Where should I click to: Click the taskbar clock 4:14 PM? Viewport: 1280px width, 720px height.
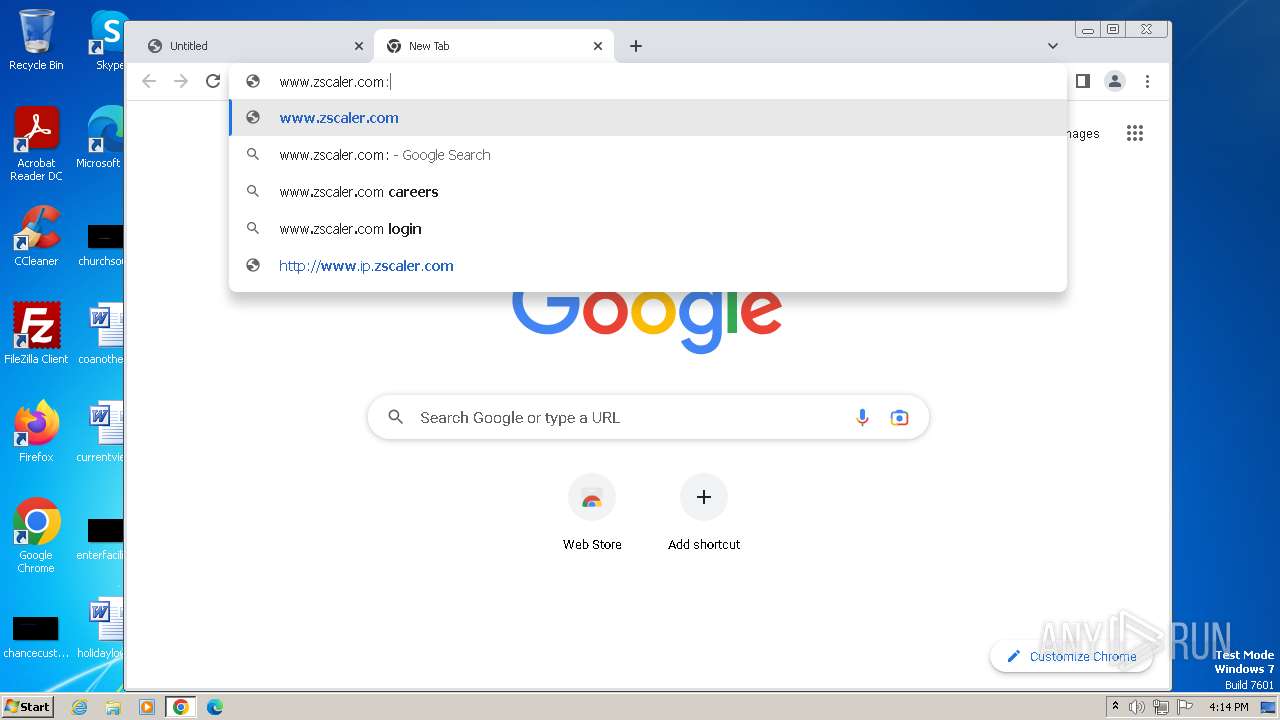coord(1228,707)
